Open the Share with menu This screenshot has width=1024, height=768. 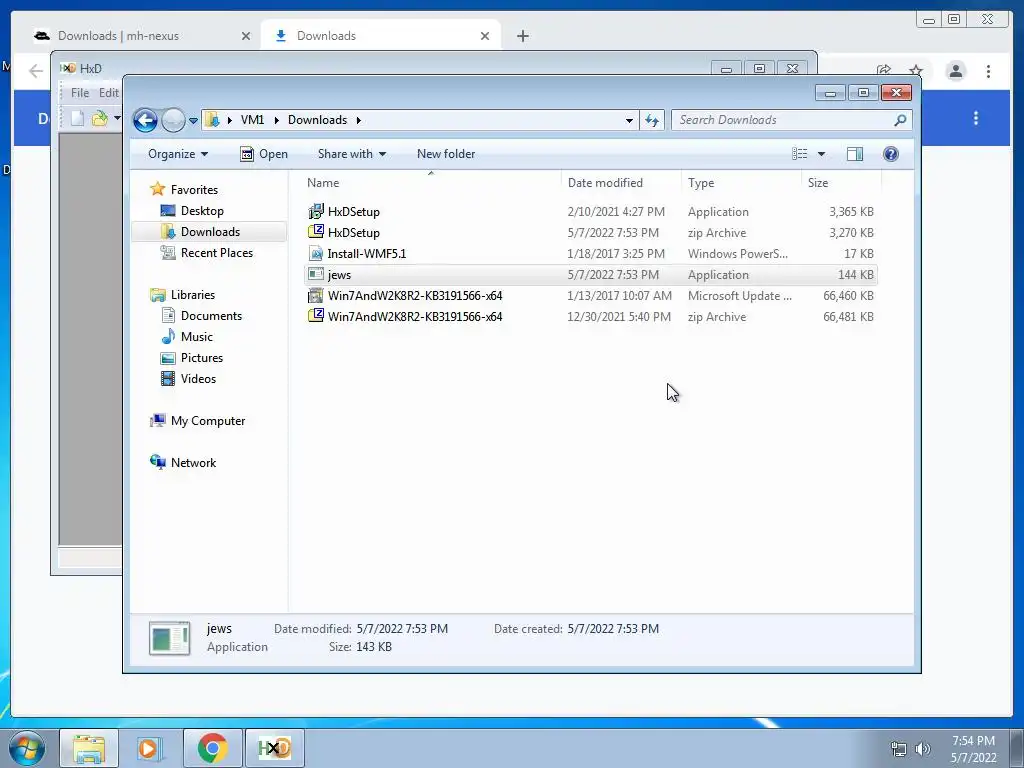(x=351, y=154)
